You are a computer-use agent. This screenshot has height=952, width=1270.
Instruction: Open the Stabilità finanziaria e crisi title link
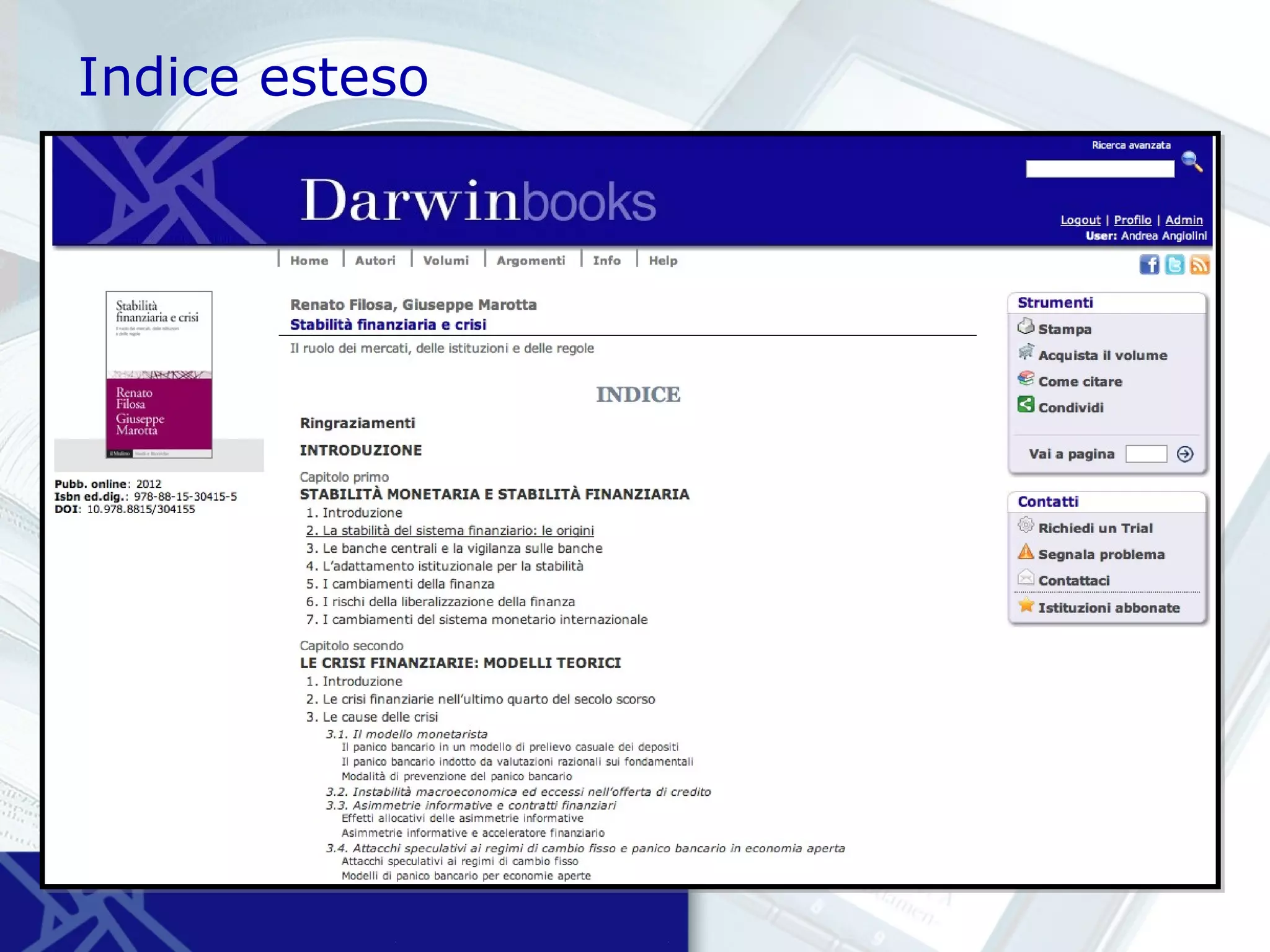click(388, 325)
